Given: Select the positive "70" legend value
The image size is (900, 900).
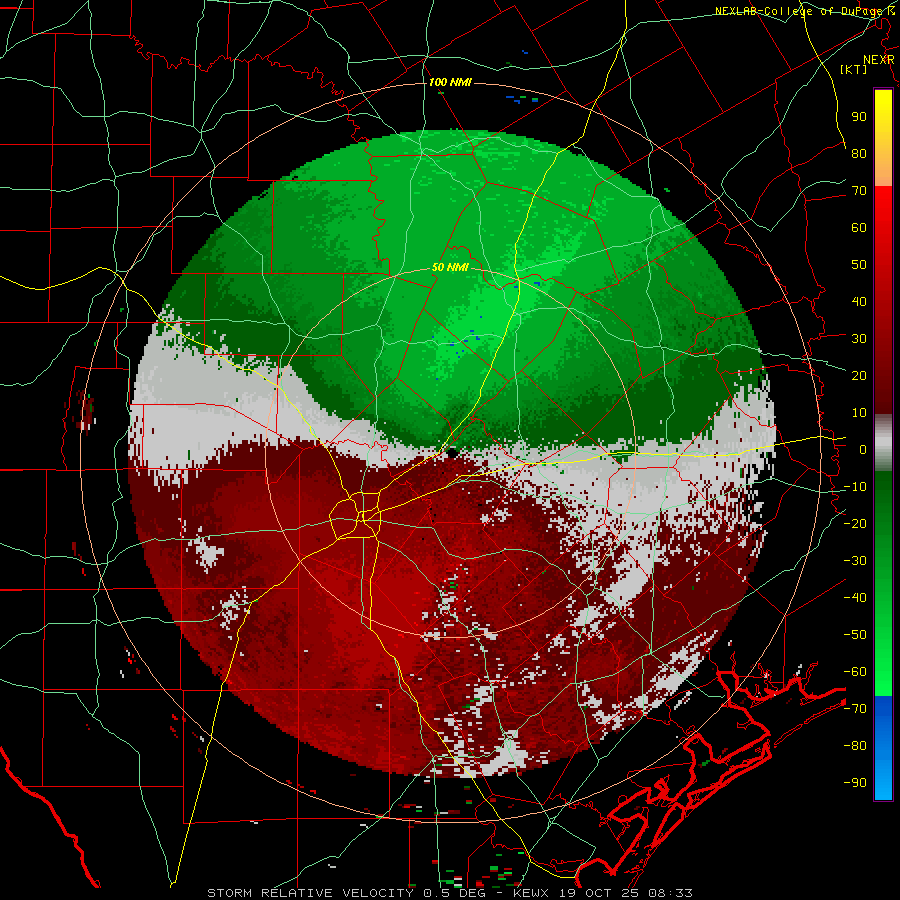Looking at the screenshot, I should [859, 191].
